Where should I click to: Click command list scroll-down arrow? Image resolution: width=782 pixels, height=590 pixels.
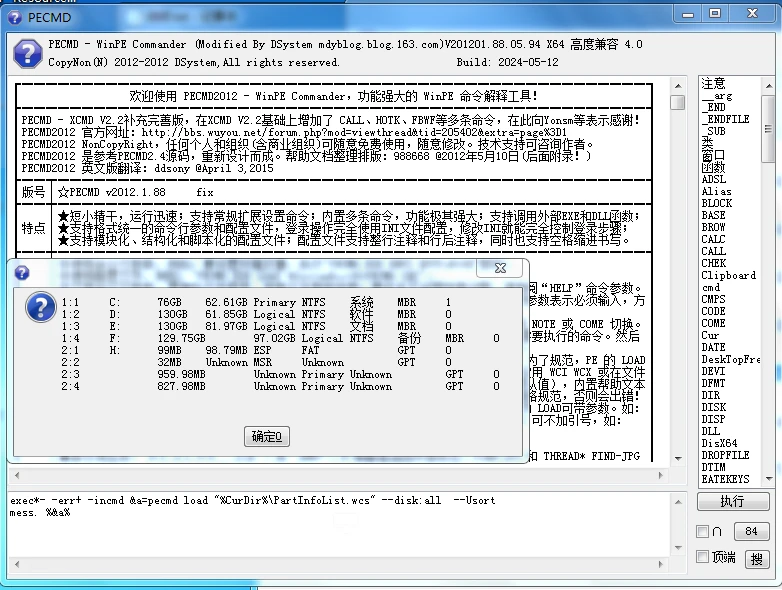(x=769, y=479)
